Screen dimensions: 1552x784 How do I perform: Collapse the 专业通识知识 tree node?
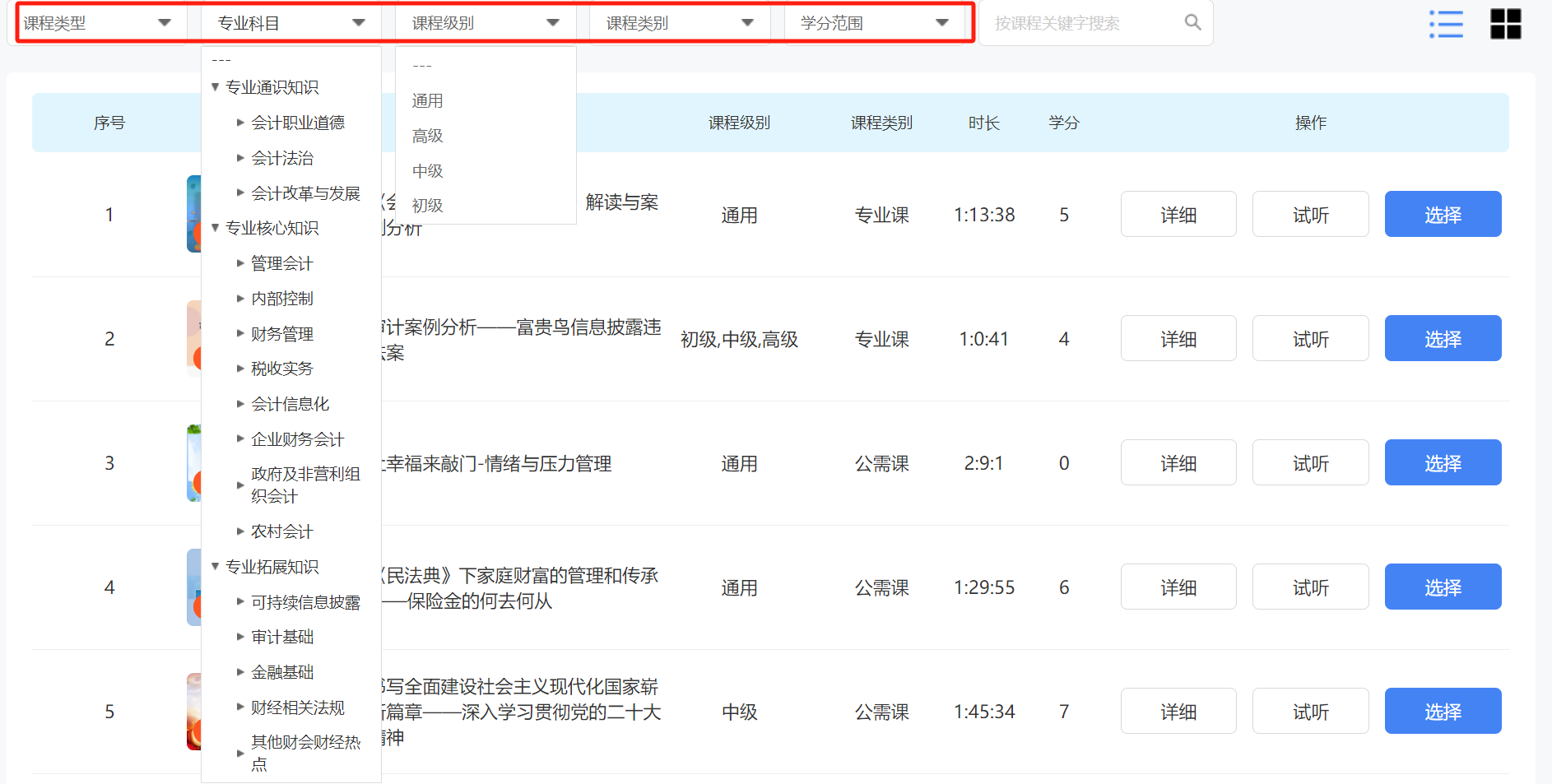[x=216, y=87]
